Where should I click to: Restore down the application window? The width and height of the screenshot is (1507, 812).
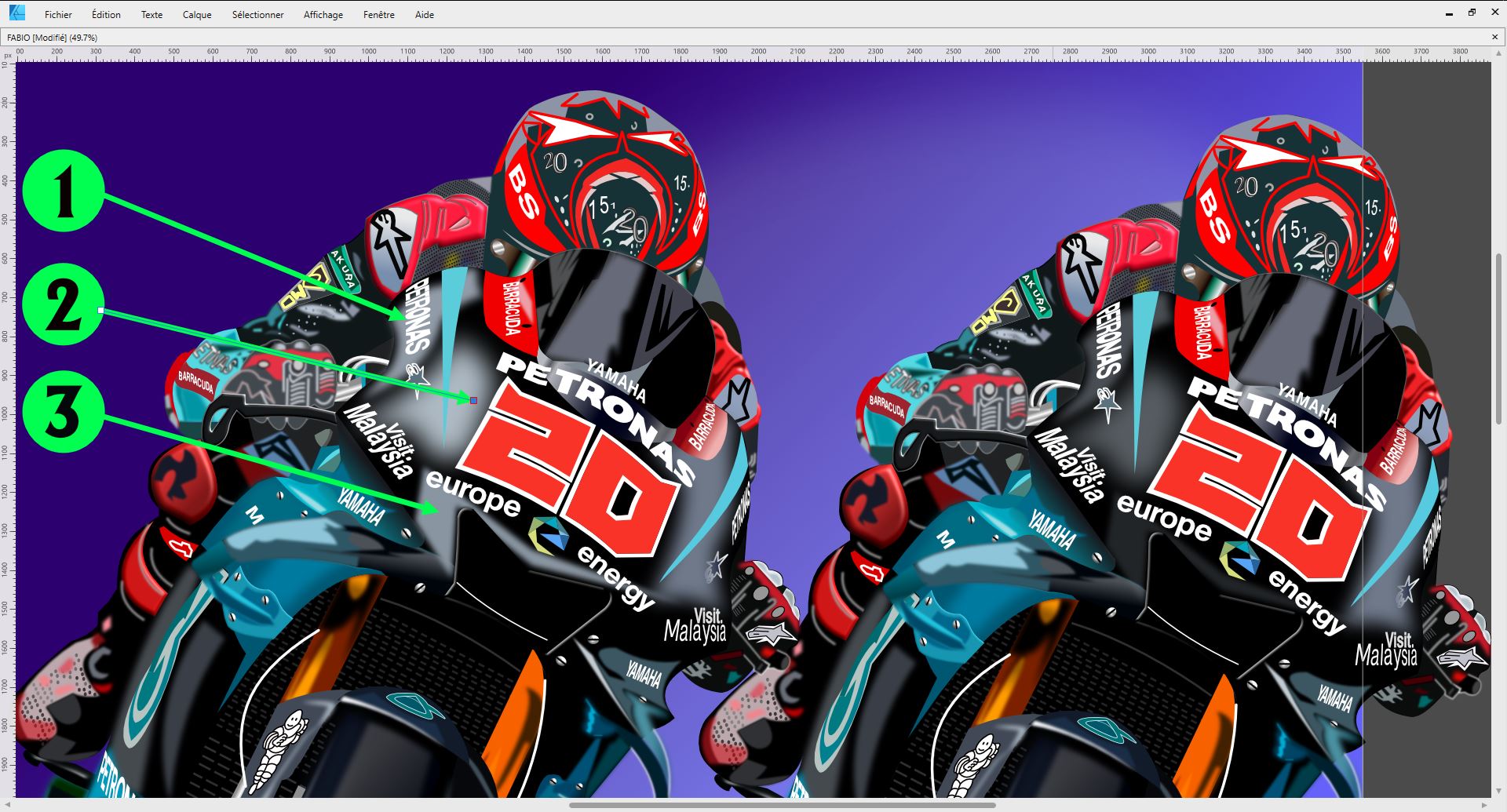1472,13
